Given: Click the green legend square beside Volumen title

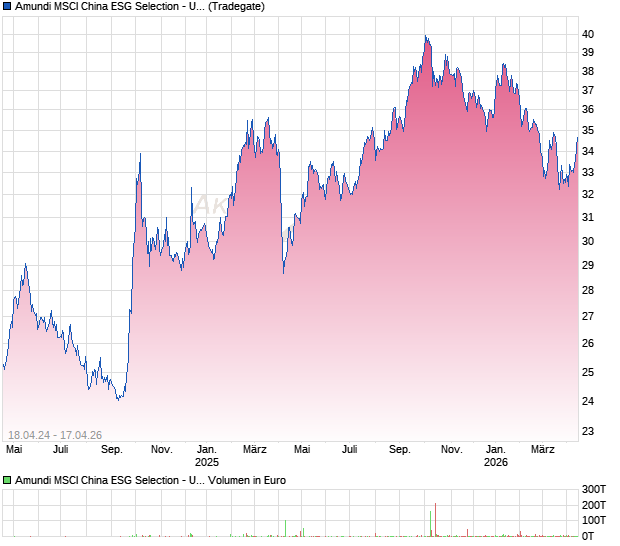Looking at the screenshot, I should click(x=7, y=480).
